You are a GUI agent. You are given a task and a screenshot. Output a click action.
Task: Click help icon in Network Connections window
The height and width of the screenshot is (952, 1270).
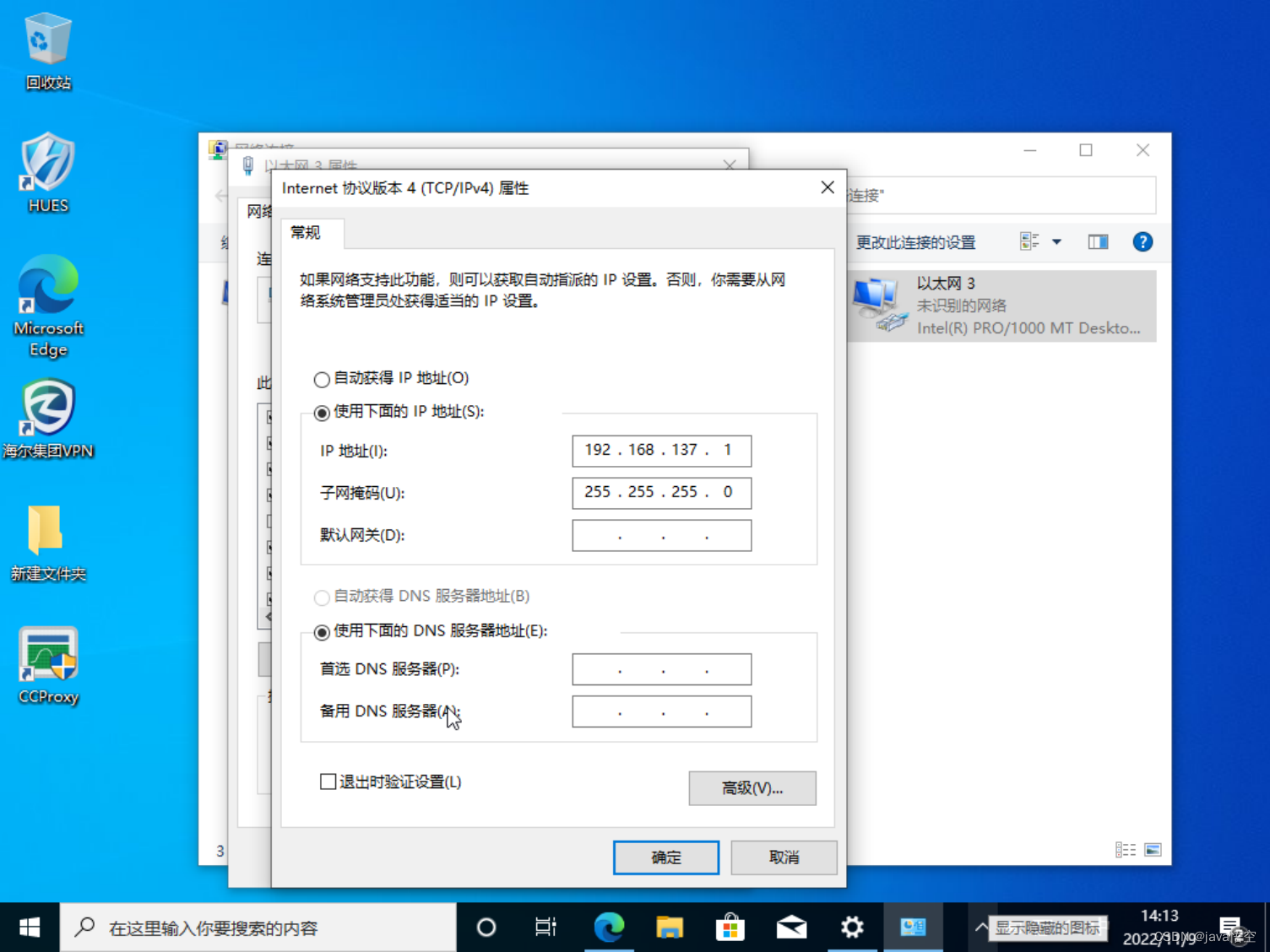tap(1142, 242)
